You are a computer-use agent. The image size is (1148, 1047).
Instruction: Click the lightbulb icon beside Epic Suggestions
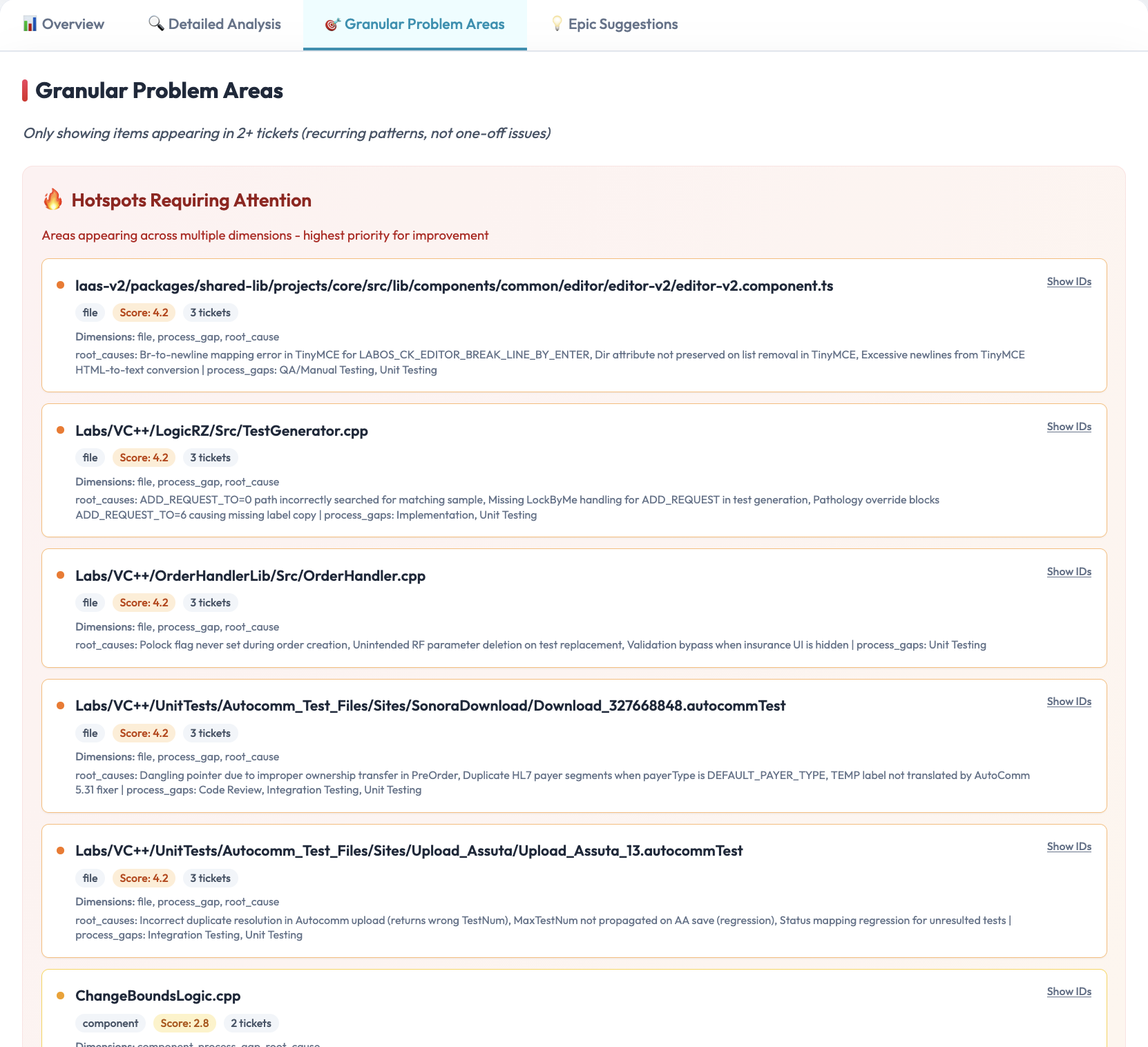[x=555, y=23]
